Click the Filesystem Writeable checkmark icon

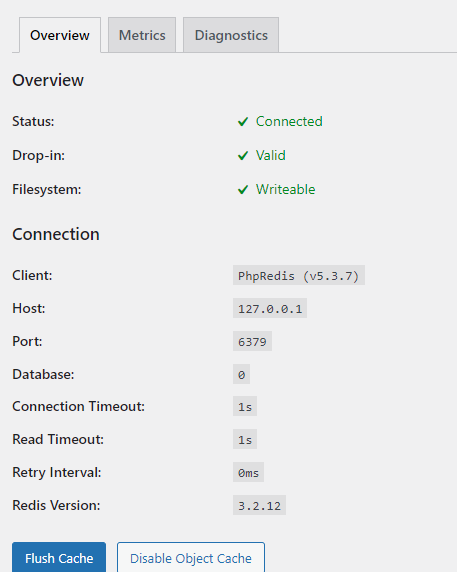click(x=243, y=190)
